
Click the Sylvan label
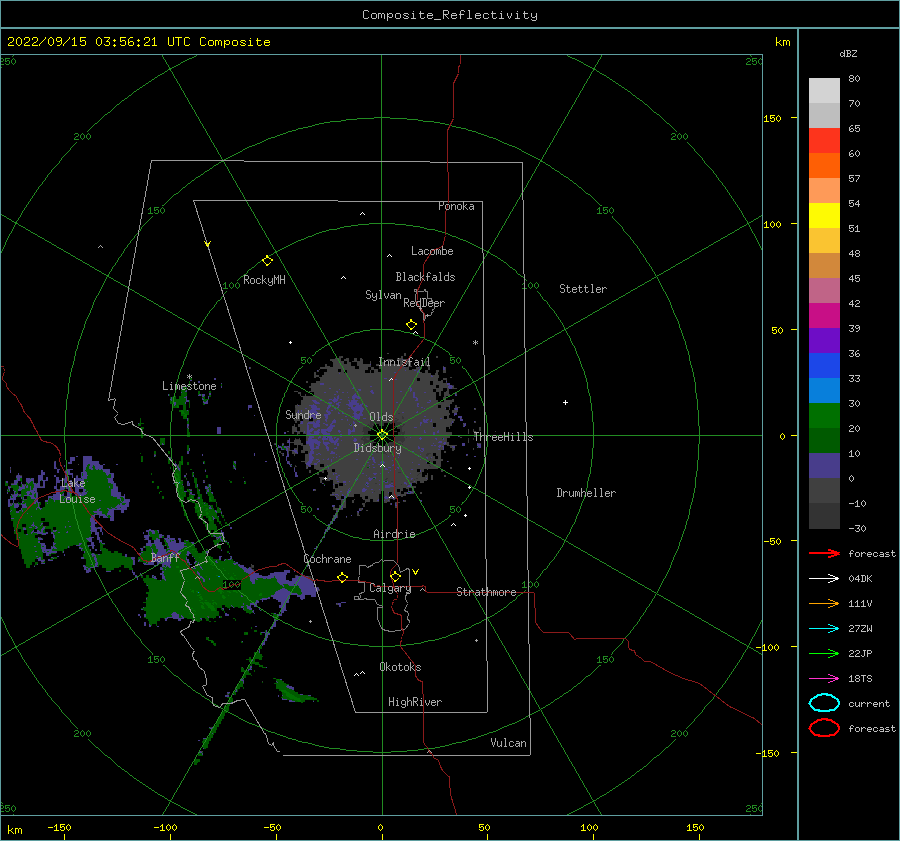[x=383, y=294]
